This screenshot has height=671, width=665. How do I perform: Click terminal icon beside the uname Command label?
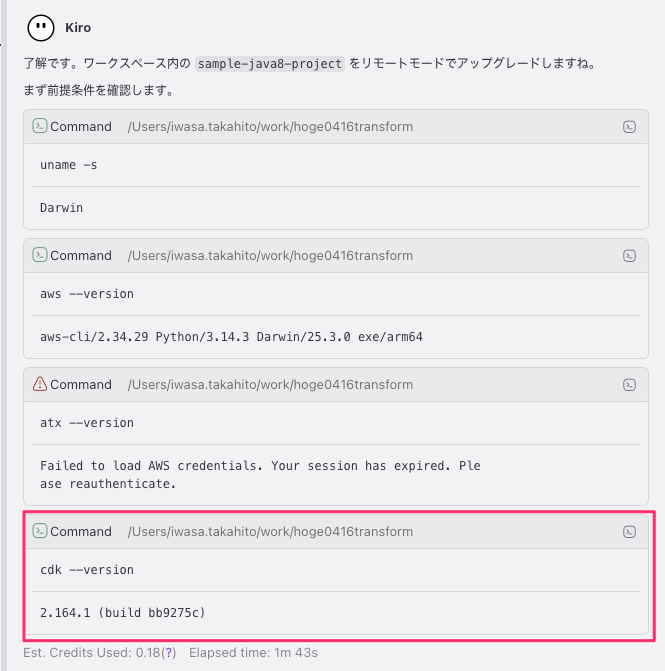point(40,126)
